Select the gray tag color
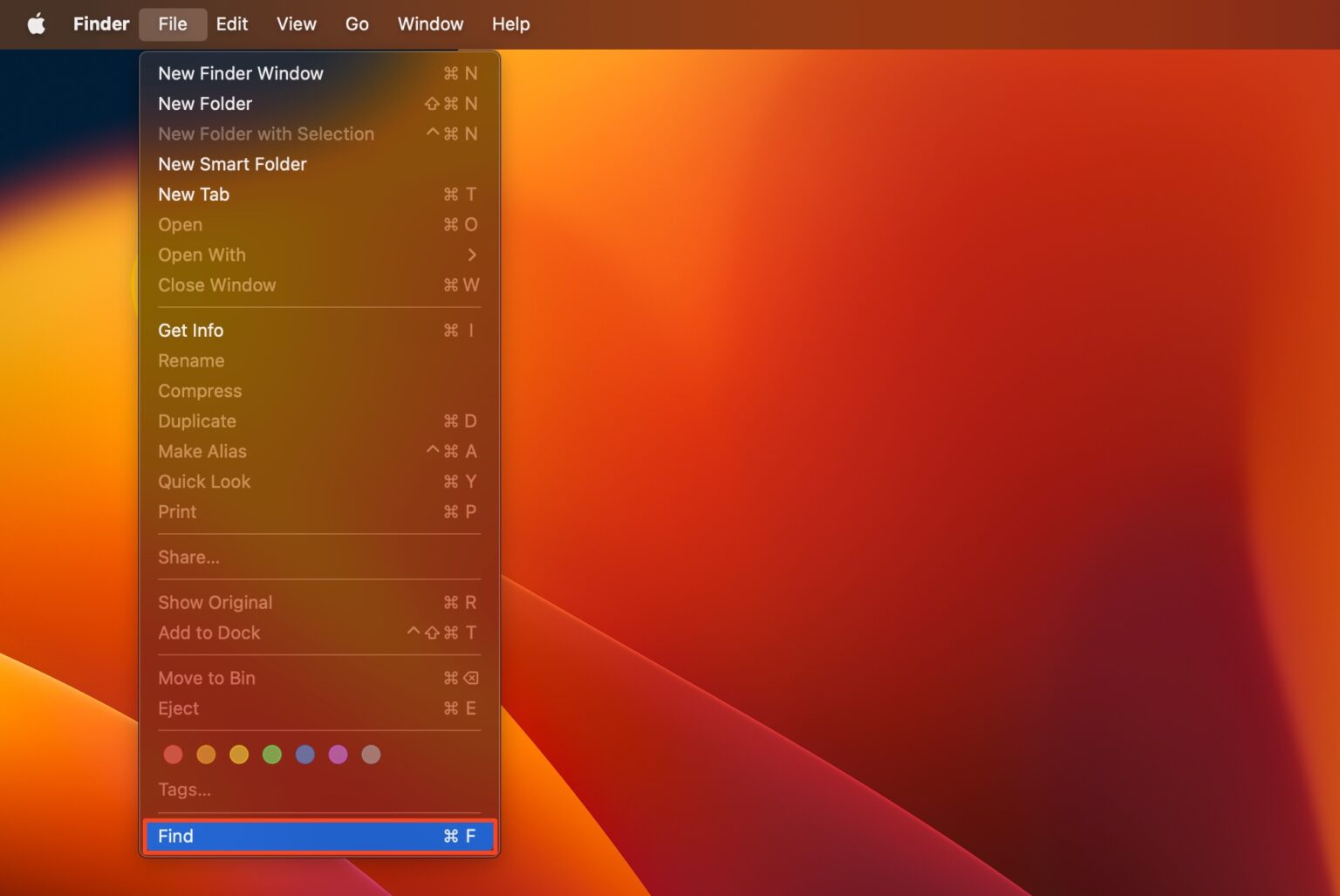This screenshot has width=1340, height=896. pyautogui.click(x=371, y=754)
